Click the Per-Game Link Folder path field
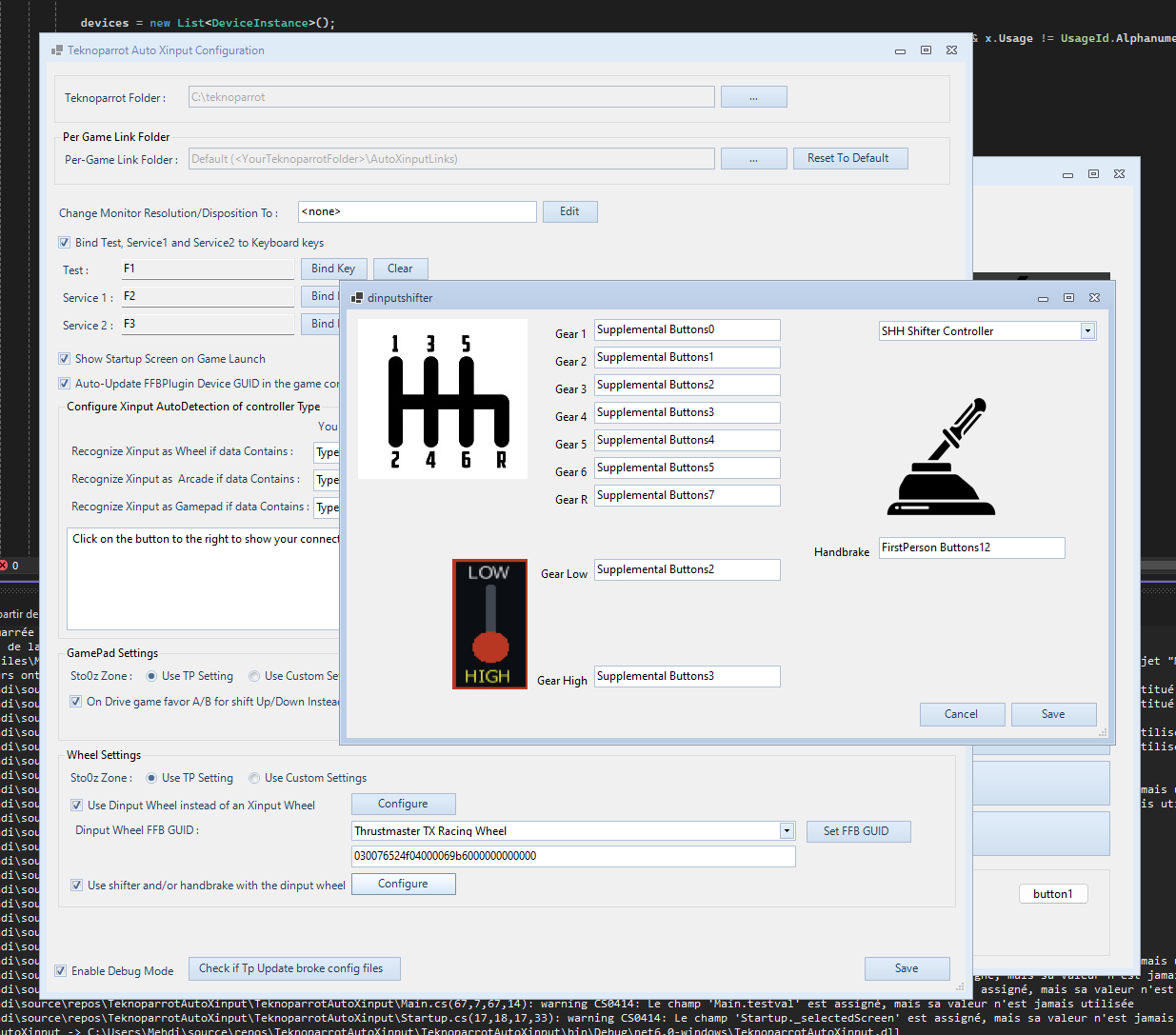The width and height of the screenshot is (1176, 1035). coord(451,159)
